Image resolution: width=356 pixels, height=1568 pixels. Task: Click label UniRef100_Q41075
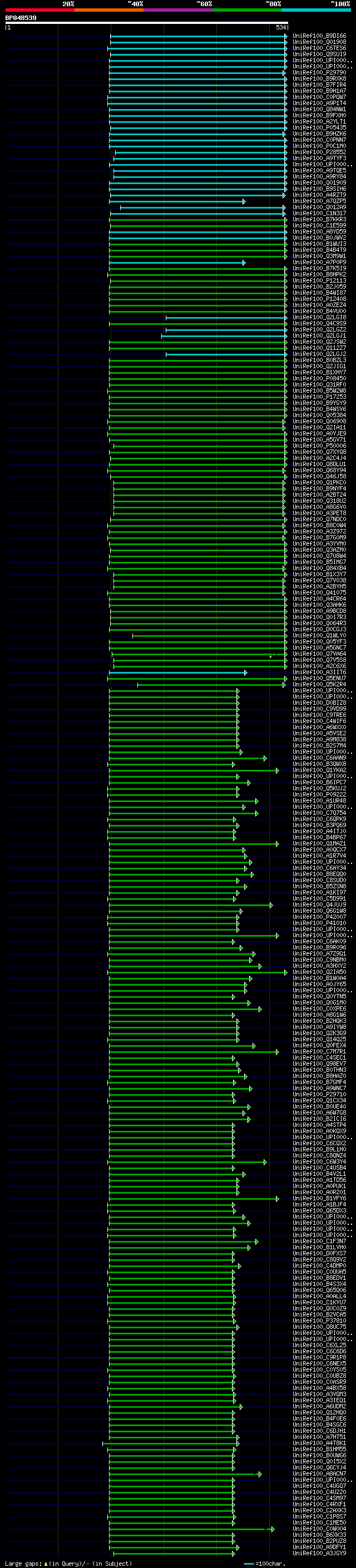pyautogui.click(x=319, y=593)
